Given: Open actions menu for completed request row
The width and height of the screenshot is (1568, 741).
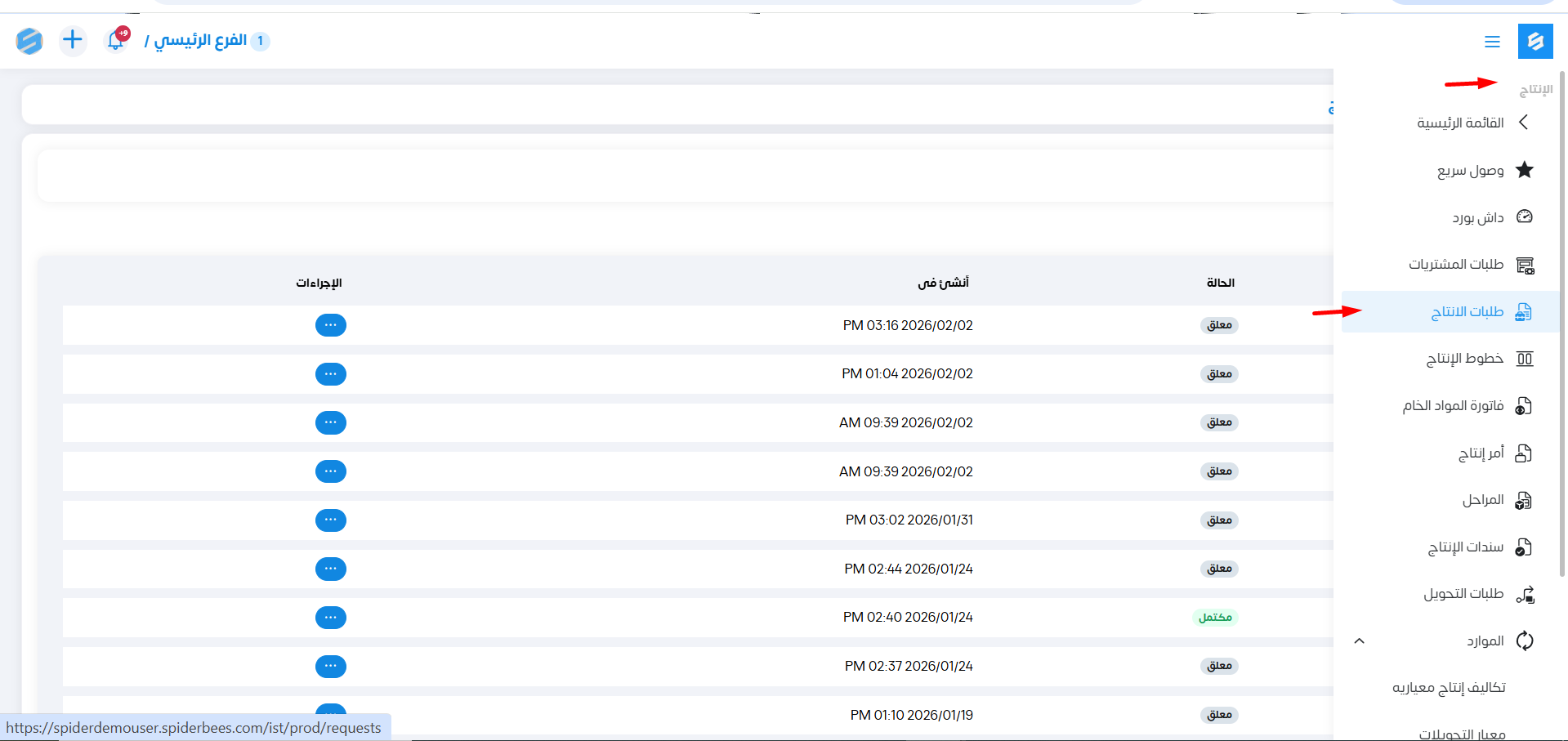Looking at the screenshot, I should click(331, 618).
